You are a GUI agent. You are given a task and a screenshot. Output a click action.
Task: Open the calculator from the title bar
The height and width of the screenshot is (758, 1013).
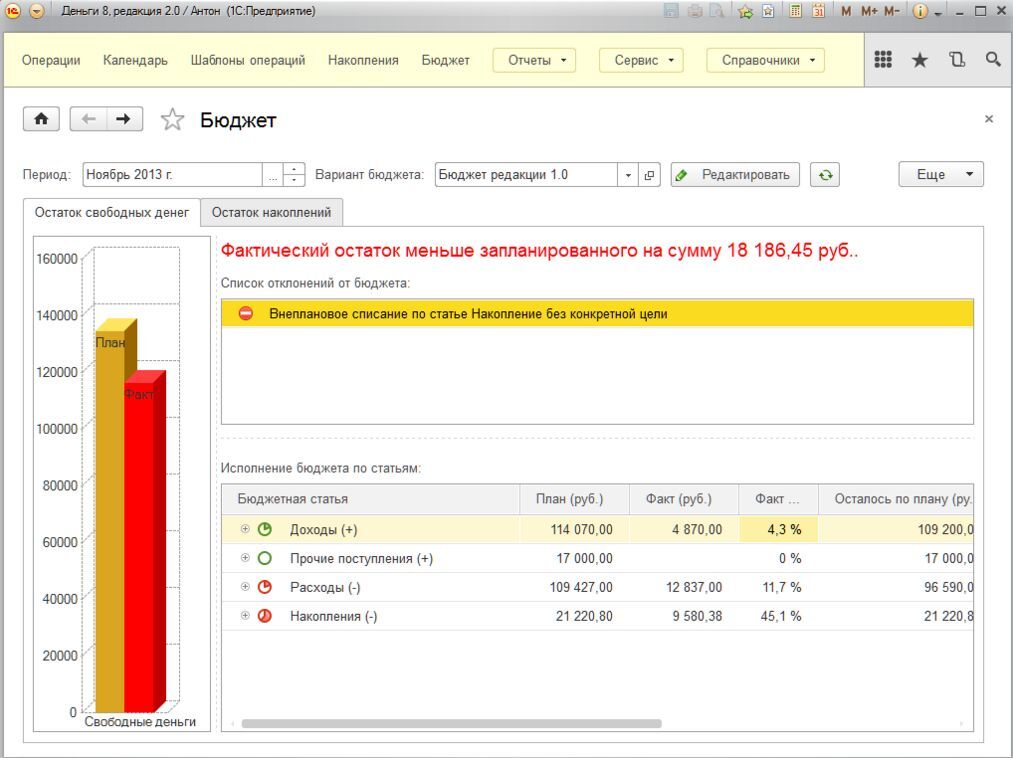pyautogui.click(x=796, y=11)
